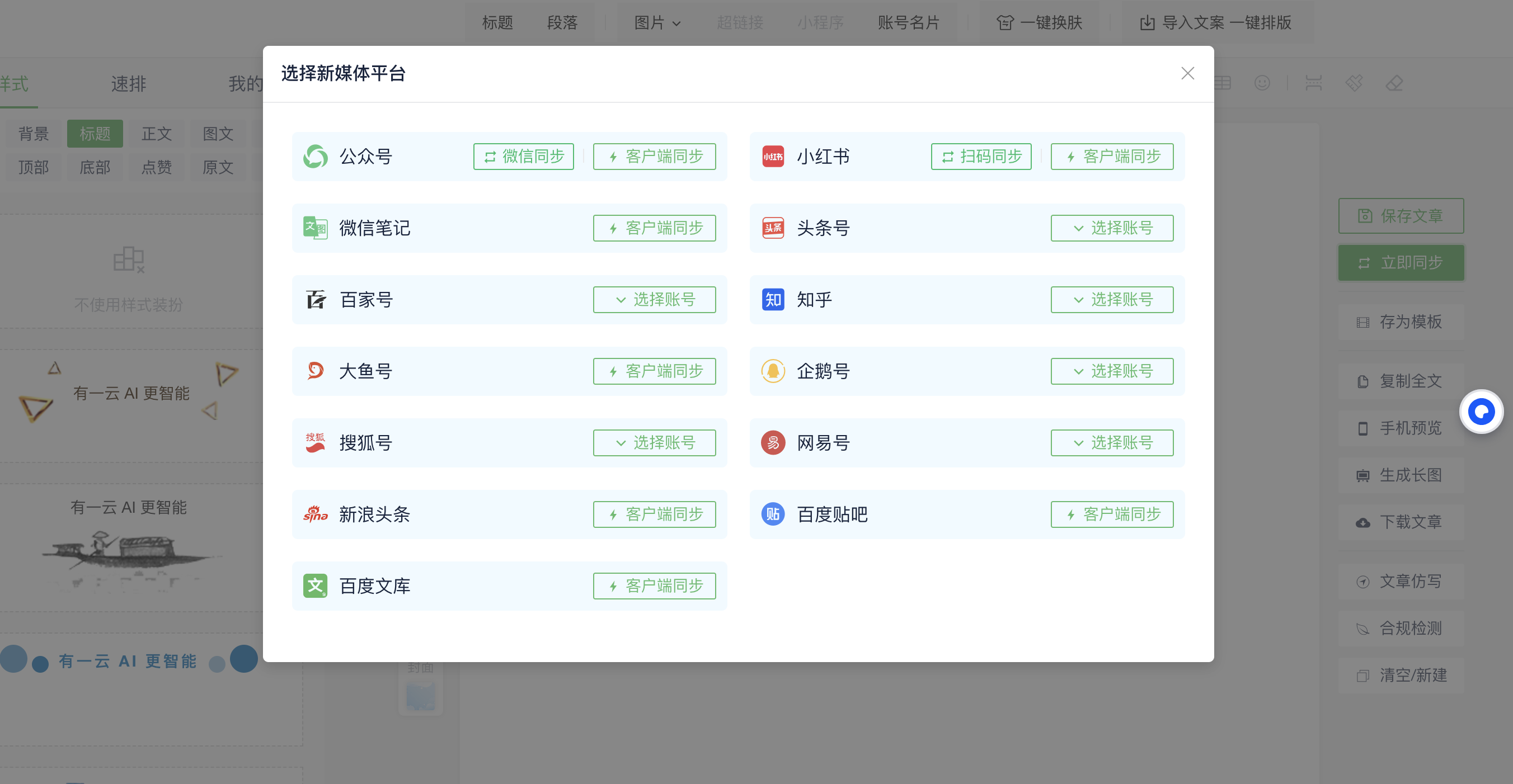The image size is (1513, 784).
Task: Click 客户端同步 for 微信笔记
Action: (x=654, y=228)
